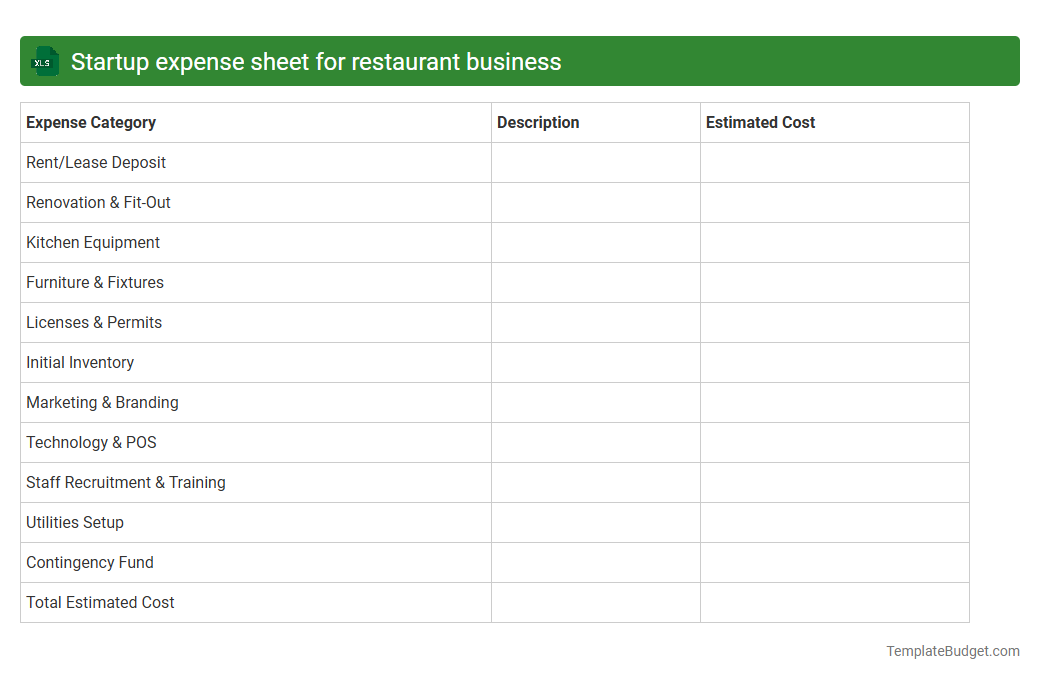Screen dimensions: 1040x680
Task: Select the Expense Category column header
Action: pyautogui.click(x=91, y=122)
